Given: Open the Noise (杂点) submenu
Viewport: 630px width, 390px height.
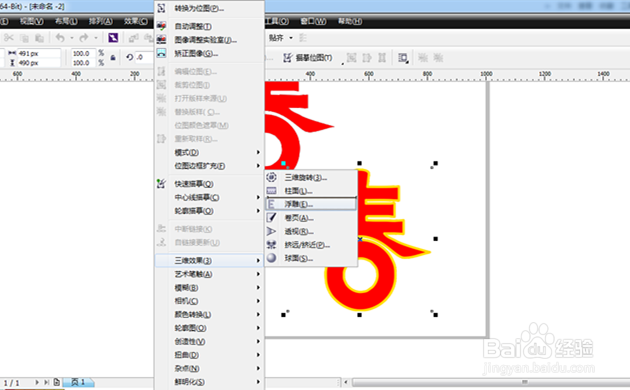Looking at the screenshot, I should 209,368.
